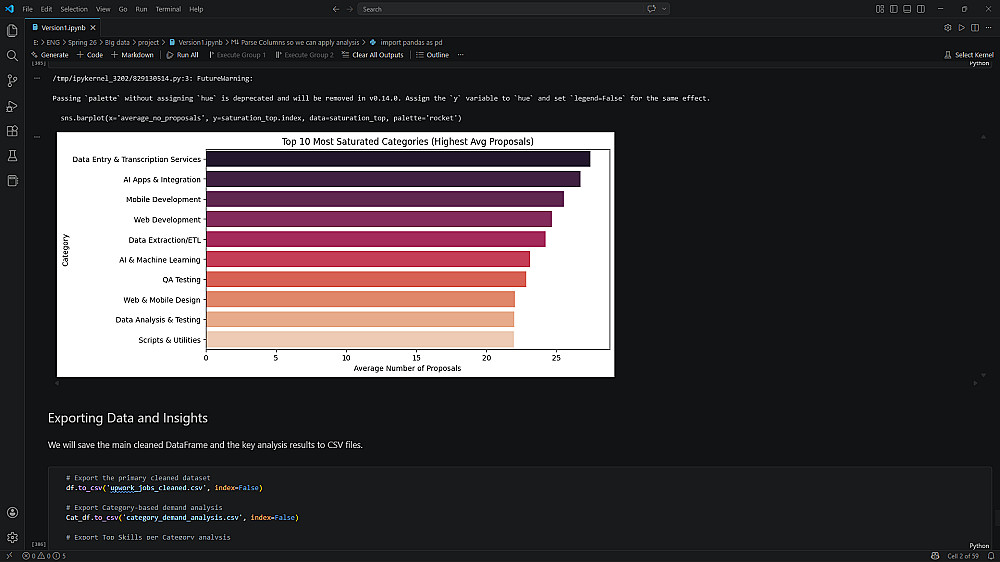This screenshot has height=562, width=1000.
Task: Open the Search view in activity bar
Action: [12, 56]
